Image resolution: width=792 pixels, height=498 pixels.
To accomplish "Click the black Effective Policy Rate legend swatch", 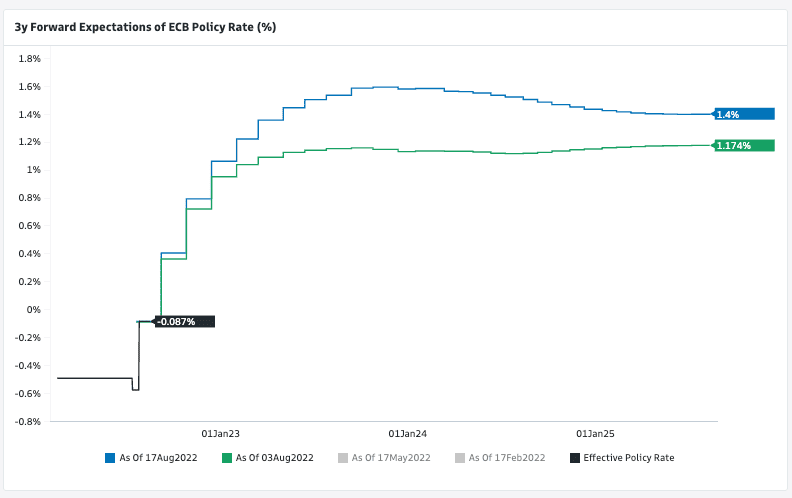I will pos(574,458).
